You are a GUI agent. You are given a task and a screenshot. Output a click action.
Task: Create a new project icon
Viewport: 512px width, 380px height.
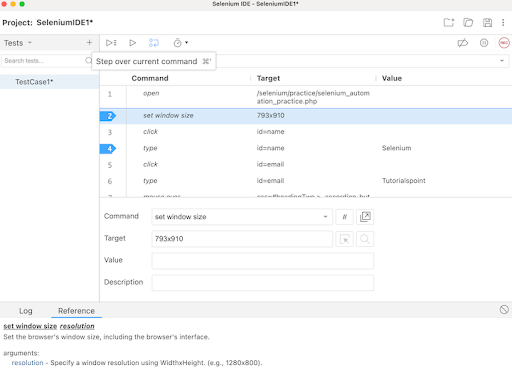449,22
